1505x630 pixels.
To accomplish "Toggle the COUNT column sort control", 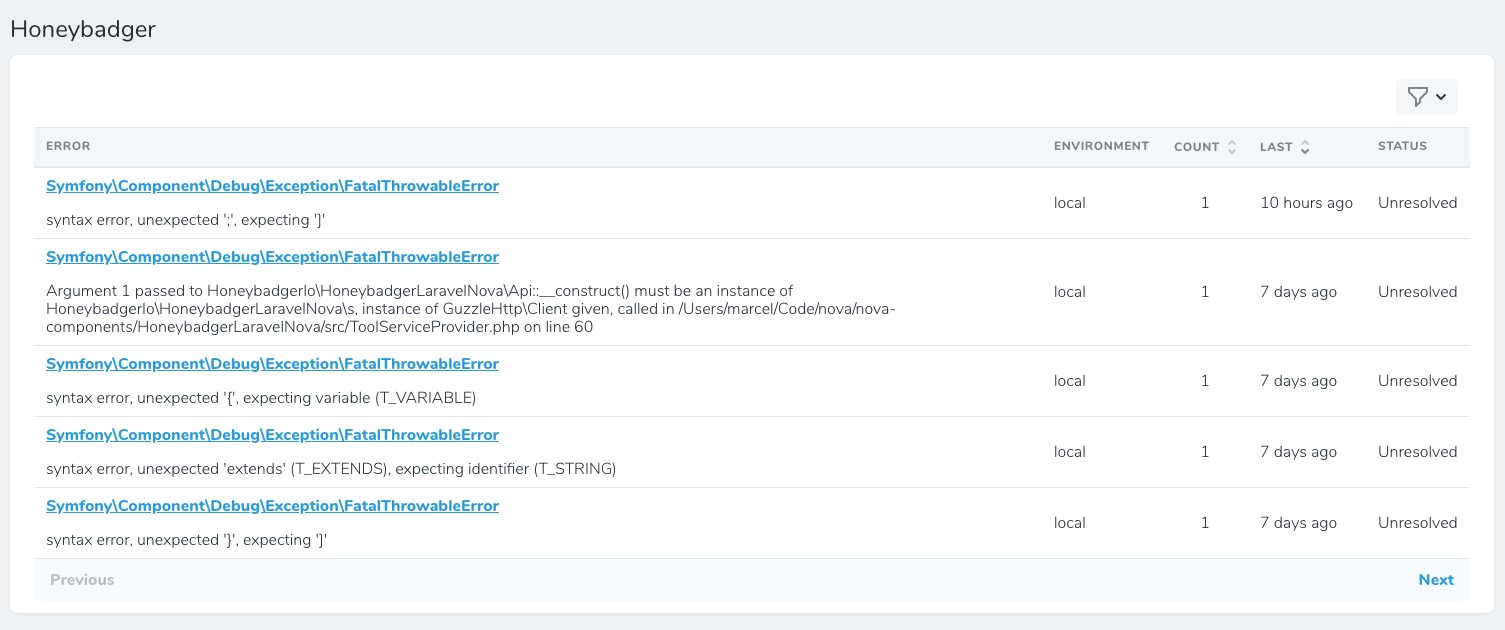I will 1233,146.
